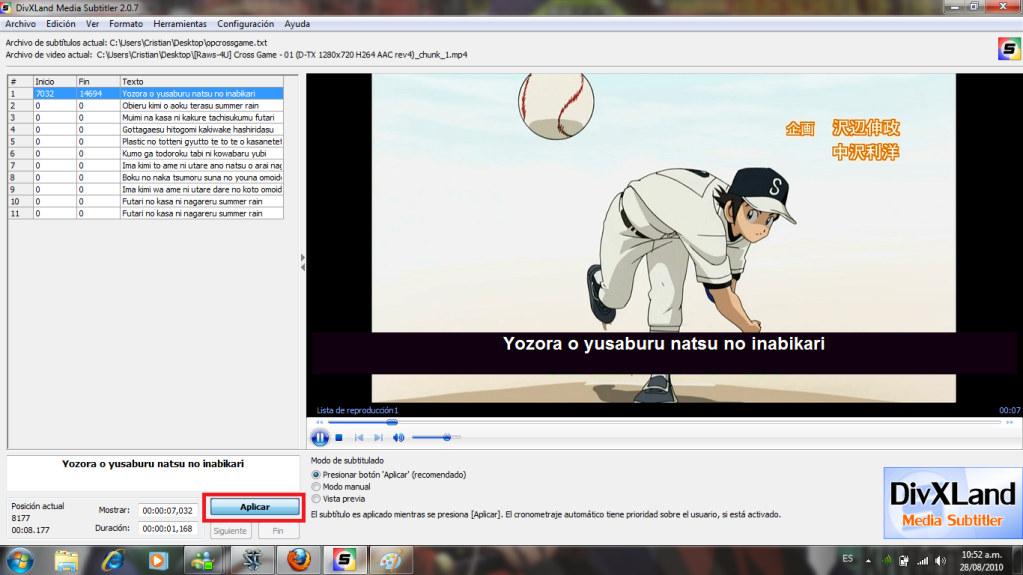Fast forward using the seek-forward arrows

pyautogui.click(x=1009, y=422)
